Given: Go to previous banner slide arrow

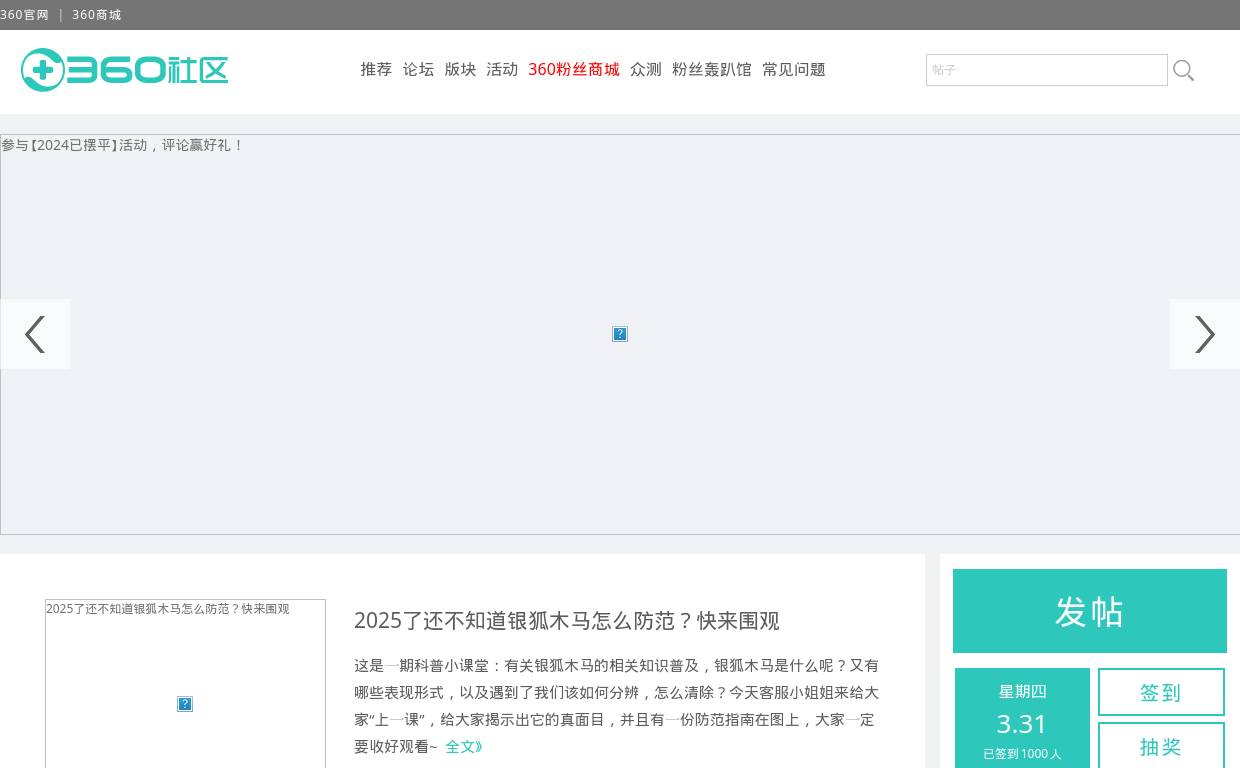Looking at the screenshot, I should [x=35, y=334].
